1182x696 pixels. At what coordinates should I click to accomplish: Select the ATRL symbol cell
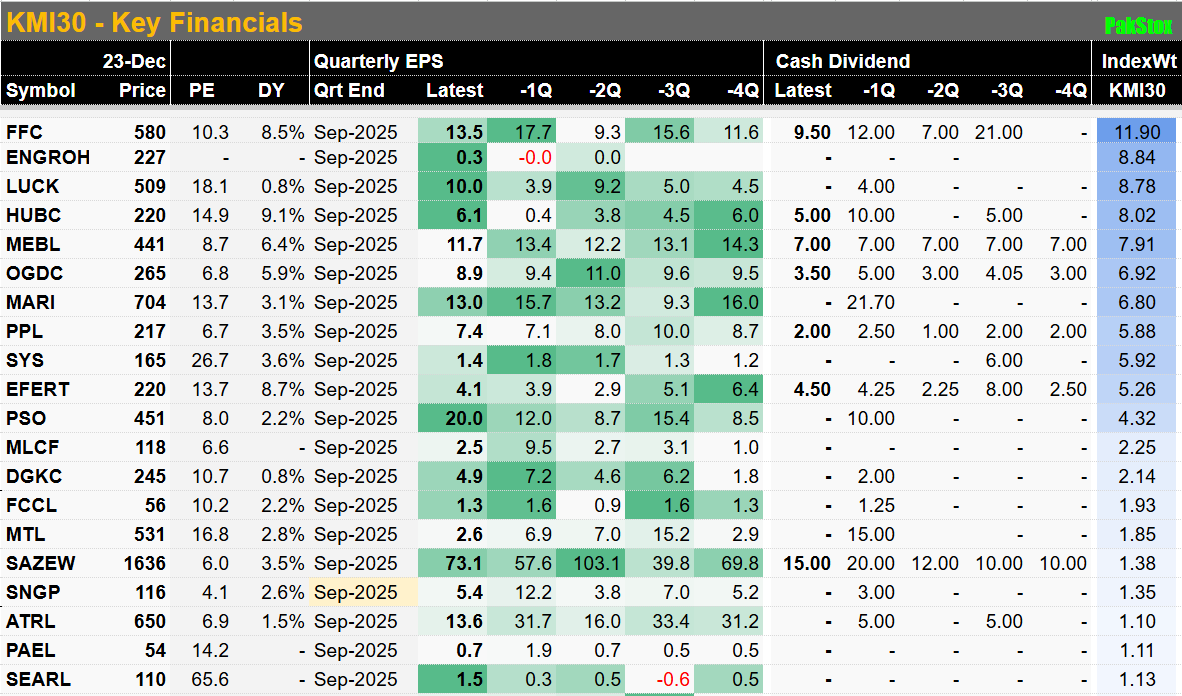point(30,621)
